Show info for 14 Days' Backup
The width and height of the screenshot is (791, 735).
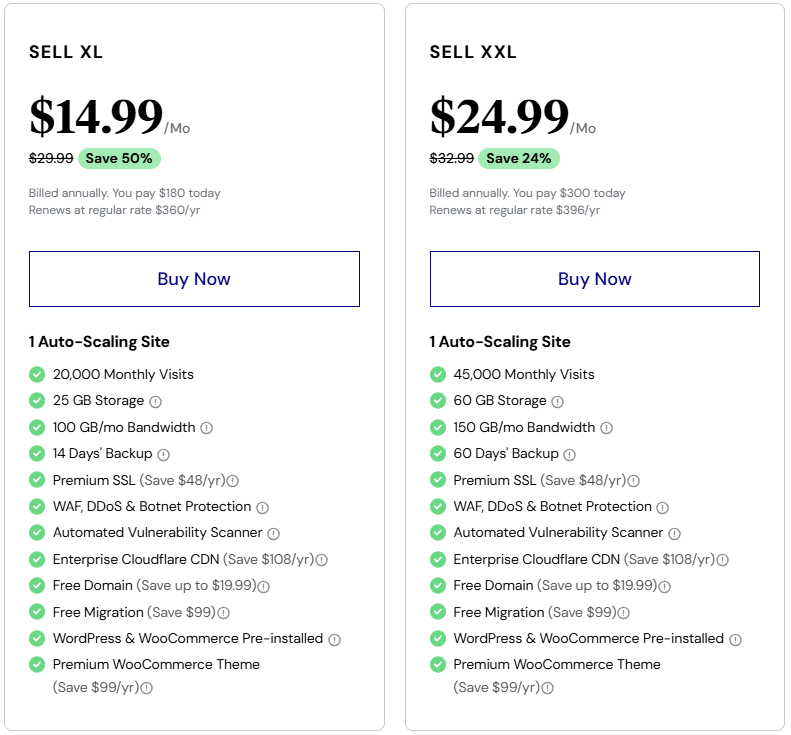point(163,455)
